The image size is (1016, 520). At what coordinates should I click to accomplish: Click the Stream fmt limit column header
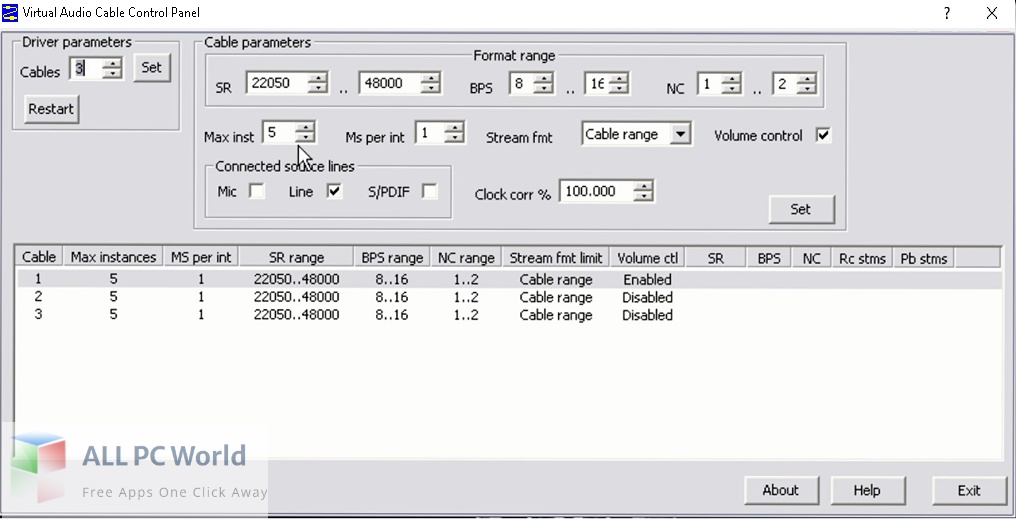pos(556,258)
